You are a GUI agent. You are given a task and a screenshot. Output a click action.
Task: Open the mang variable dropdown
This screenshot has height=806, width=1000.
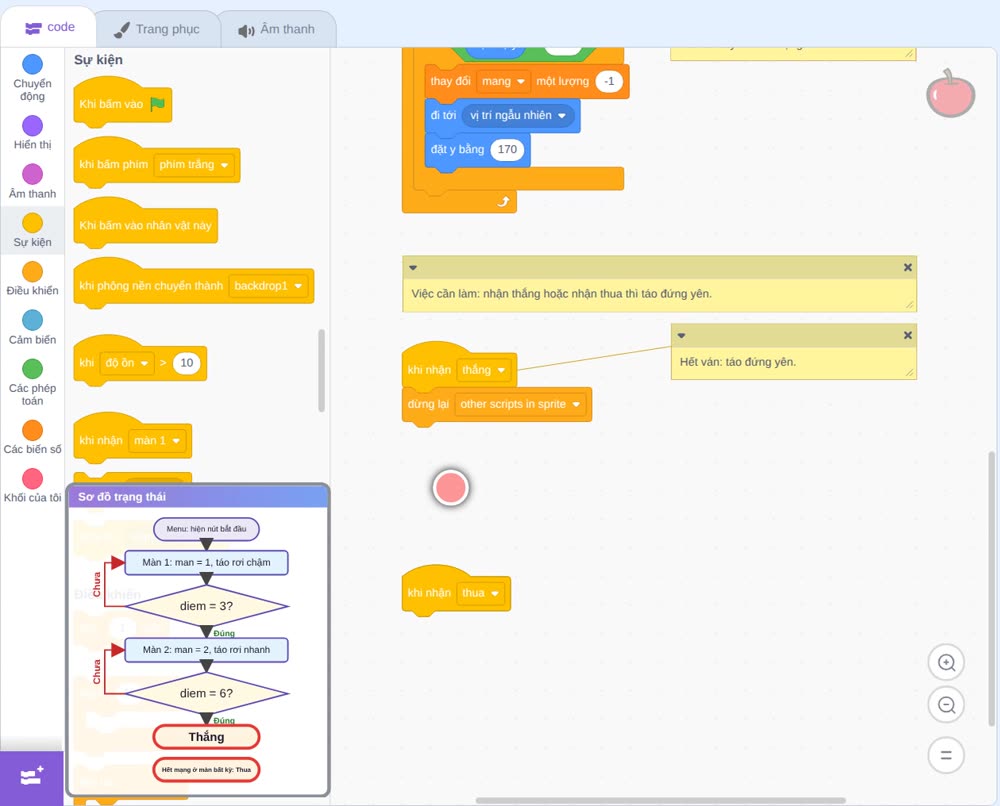[503, 82]
